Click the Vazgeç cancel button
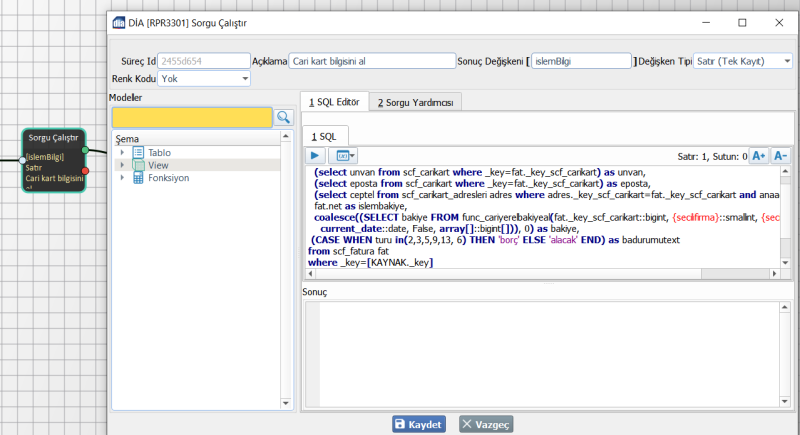The height and width of the screenshot is (435, 800). click(x=486, y=424)
